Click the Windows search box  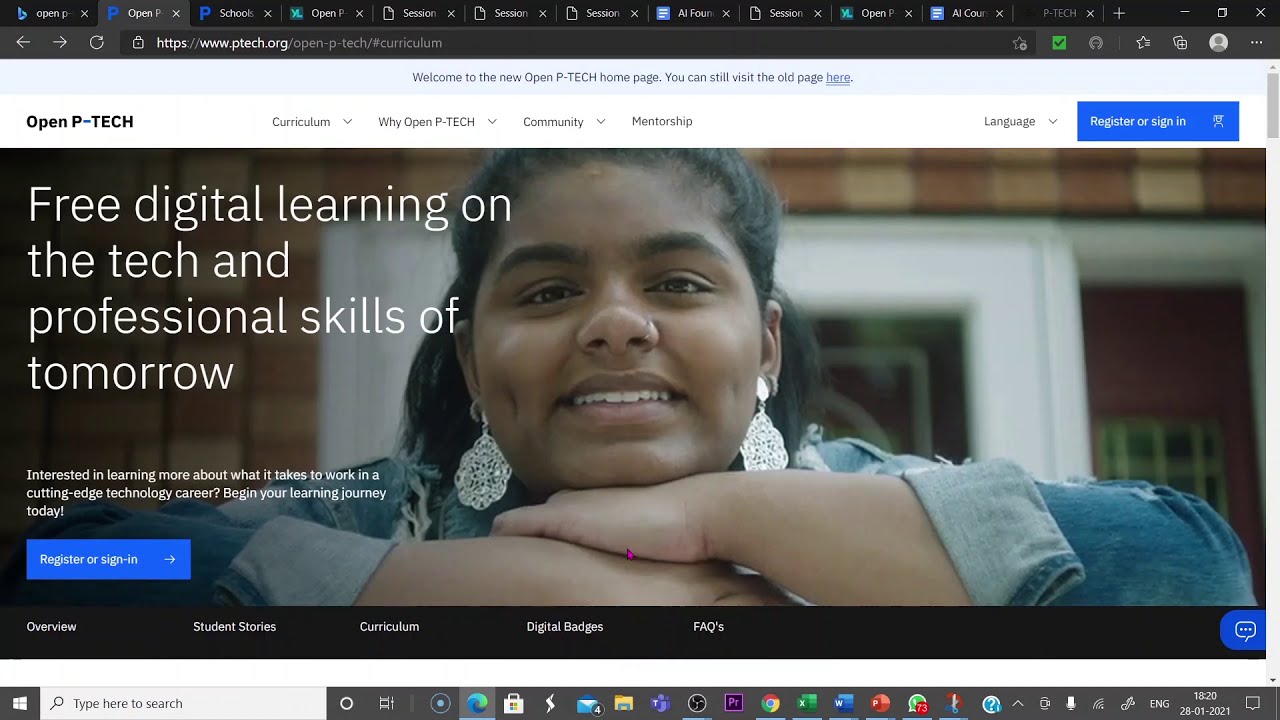(x=183, y=703)
